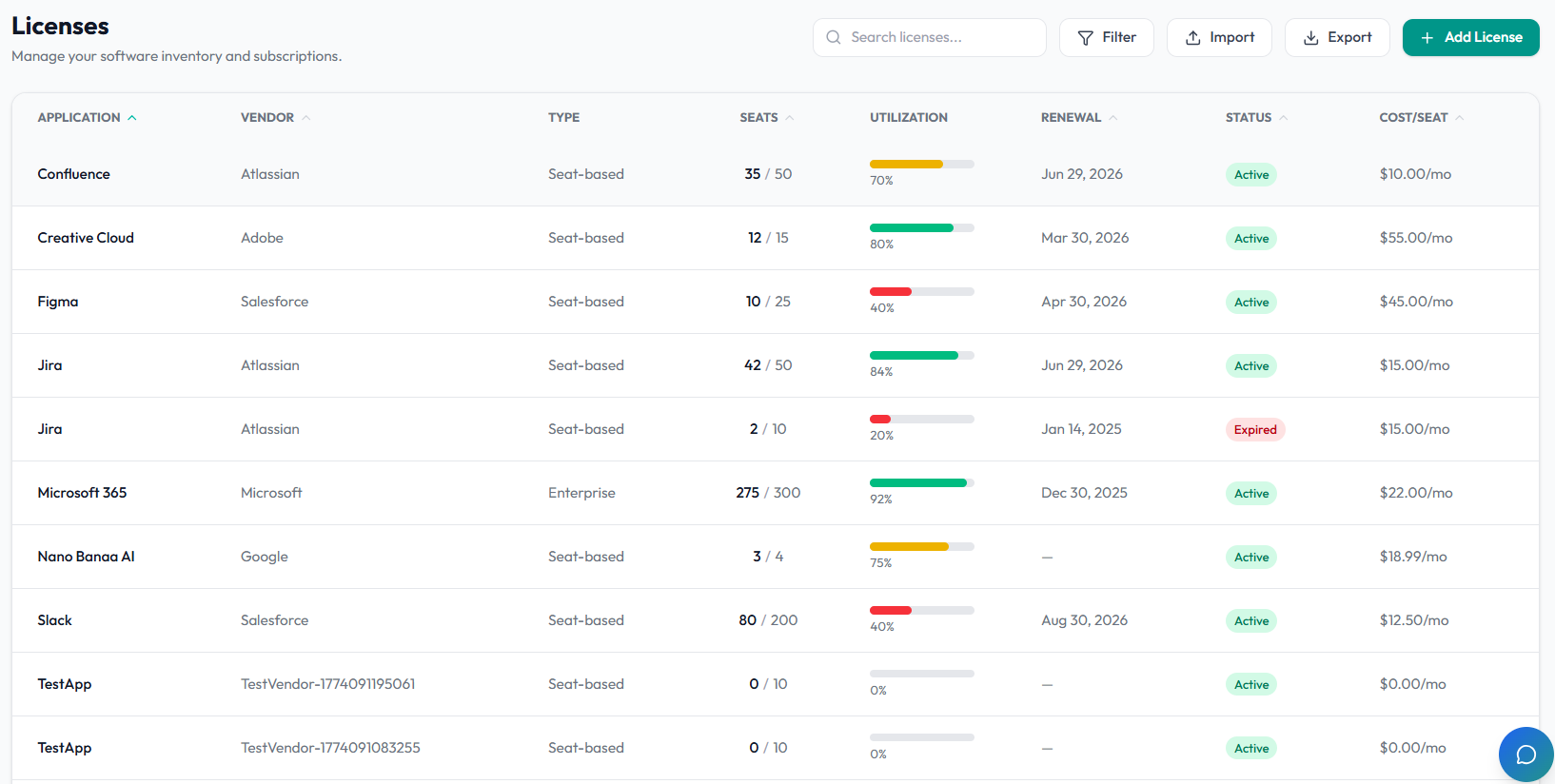Sort by the Status column header
The width and height of the screenshot is (1555, 784).
pyautogui.click(x=1256, y=117)
